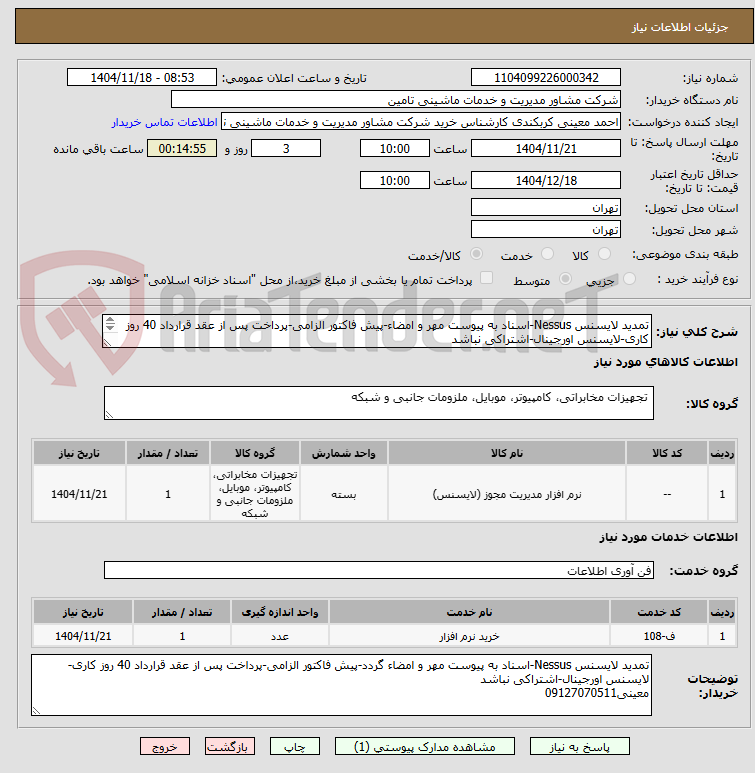Click the شهر محل تحویل field تهران
This screenshot has height=773, width=755.
546,230
